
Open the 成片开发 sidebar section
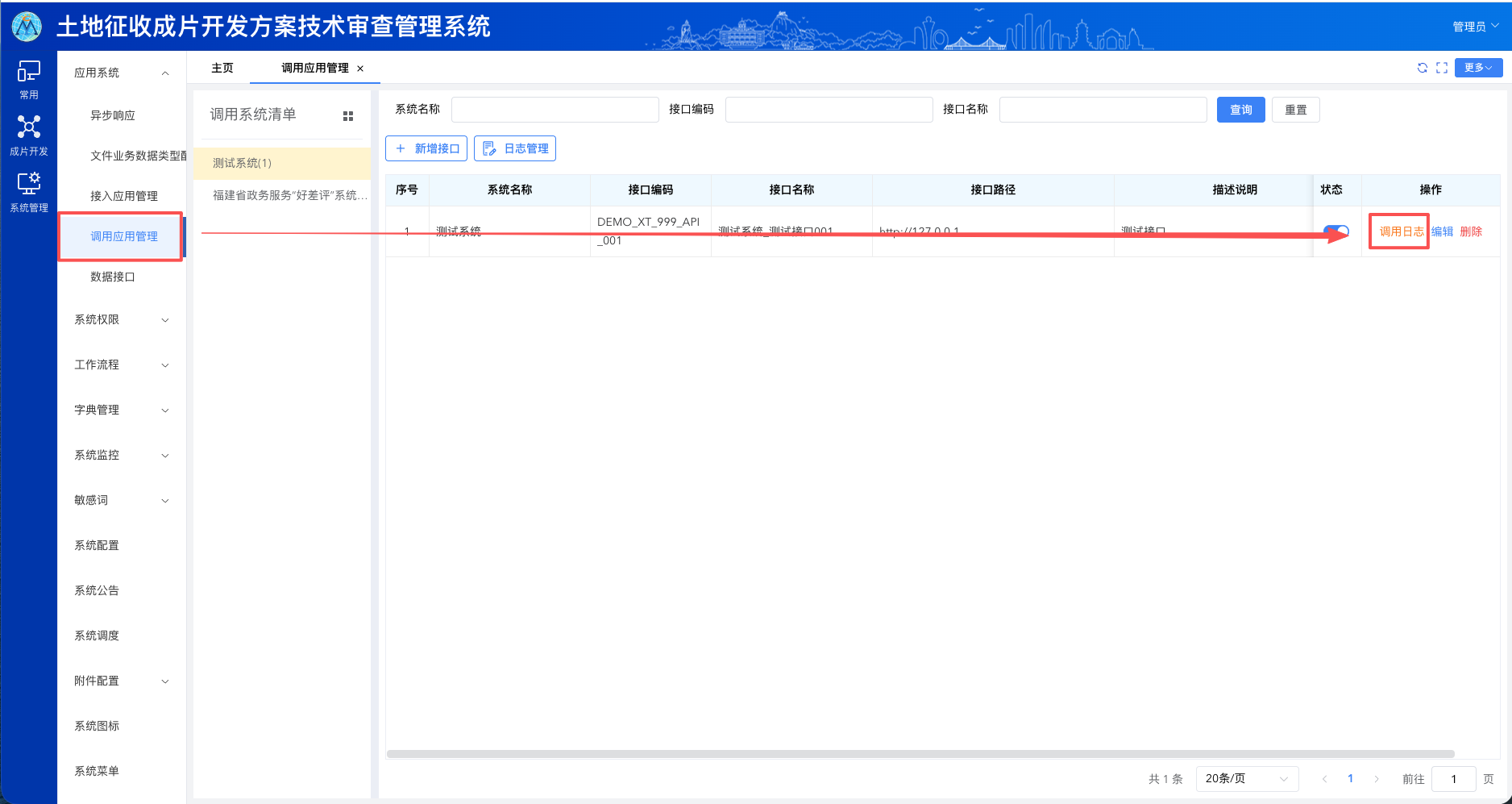28,135
